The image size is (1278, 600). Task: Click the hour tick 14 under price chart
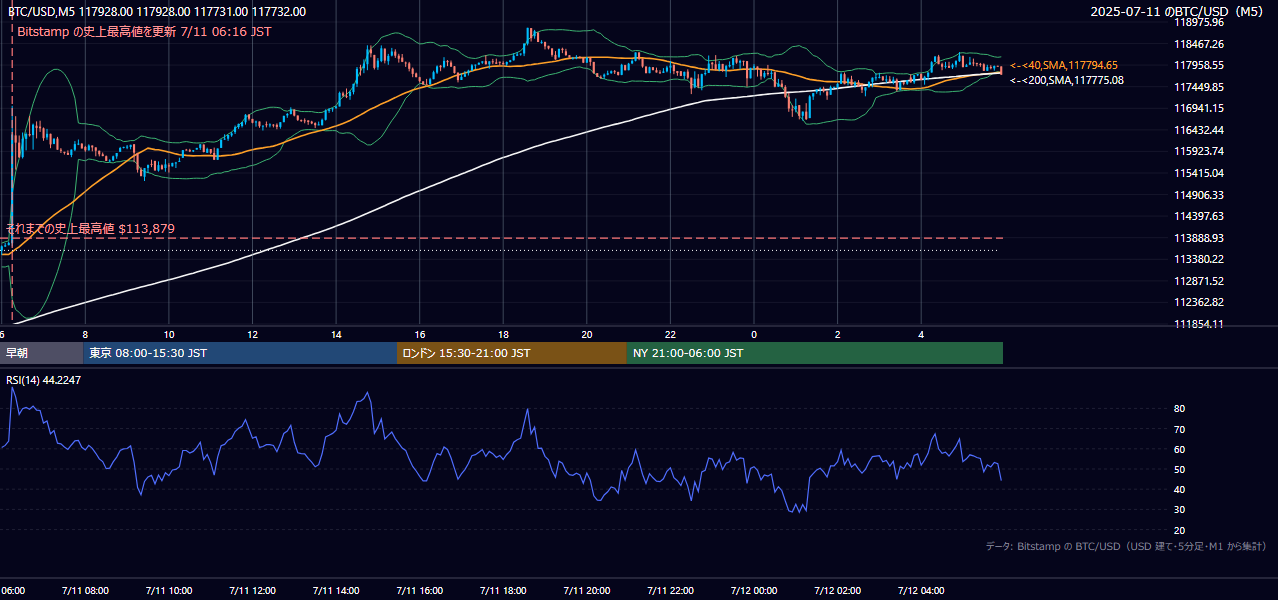click(x=336, y=334)
